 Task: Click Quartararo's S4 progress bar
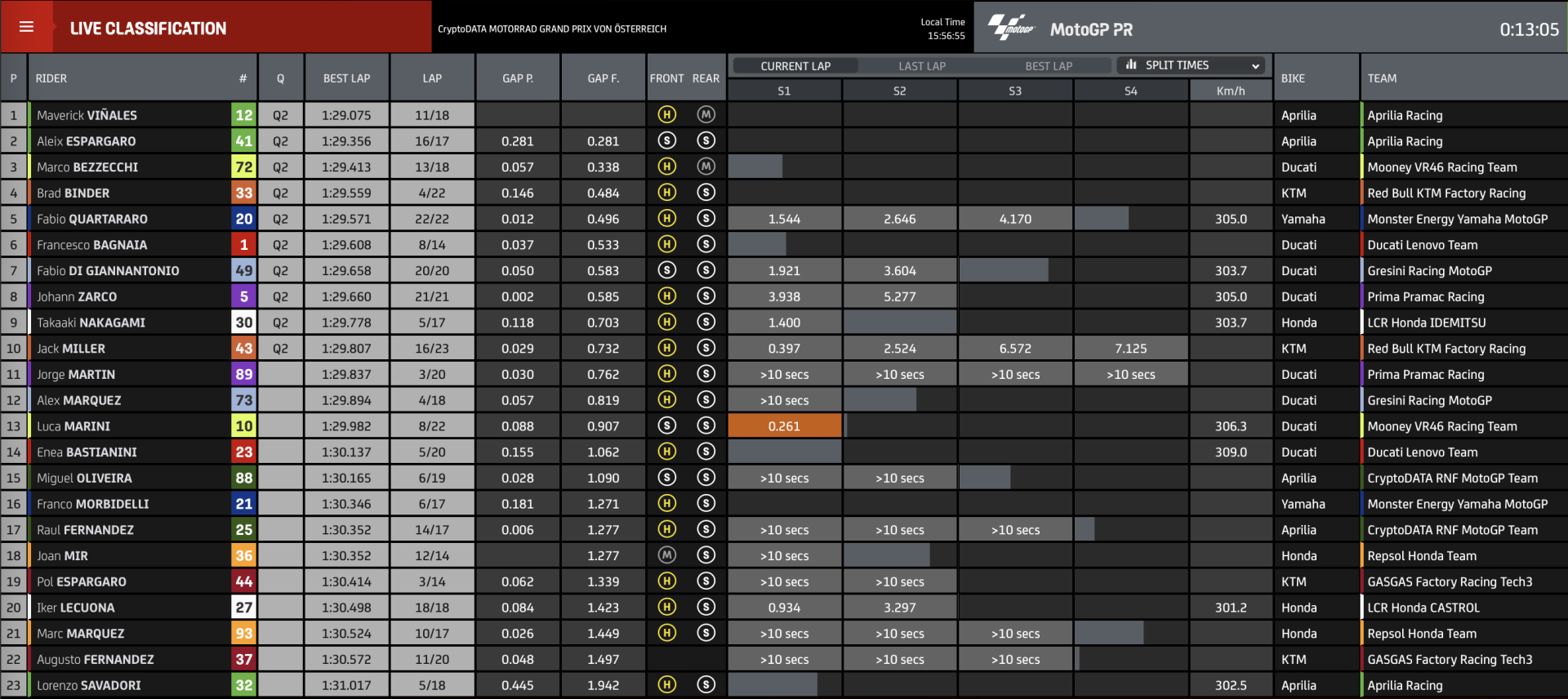tap(1102, 219)
